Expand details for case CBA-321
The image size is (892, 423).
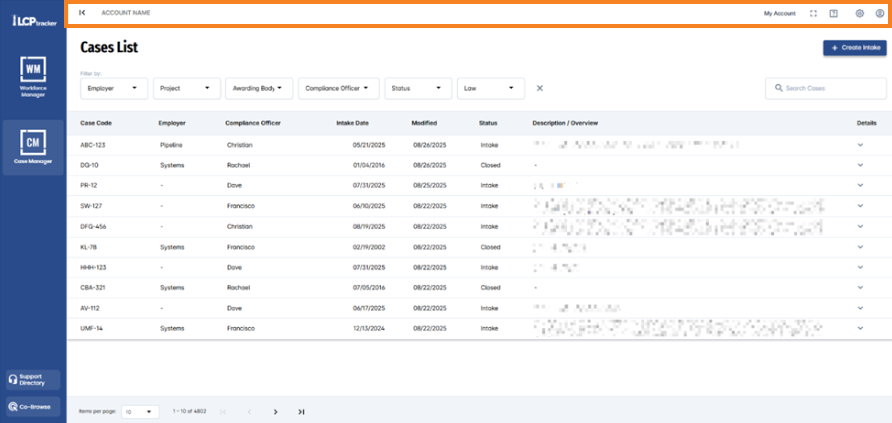860,288
